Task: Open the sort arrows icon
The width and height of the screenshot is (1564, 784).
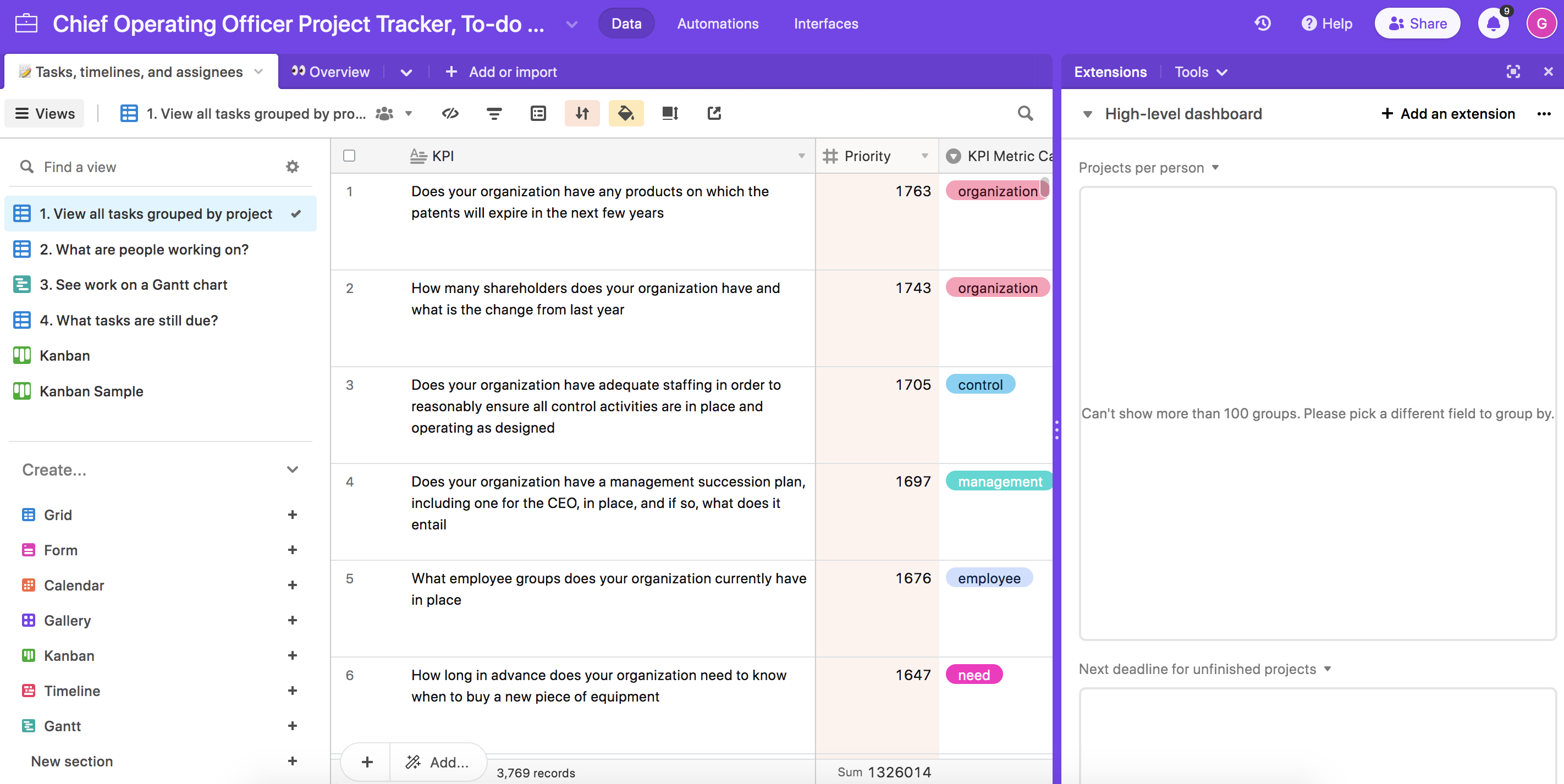Action: point(582,113)
